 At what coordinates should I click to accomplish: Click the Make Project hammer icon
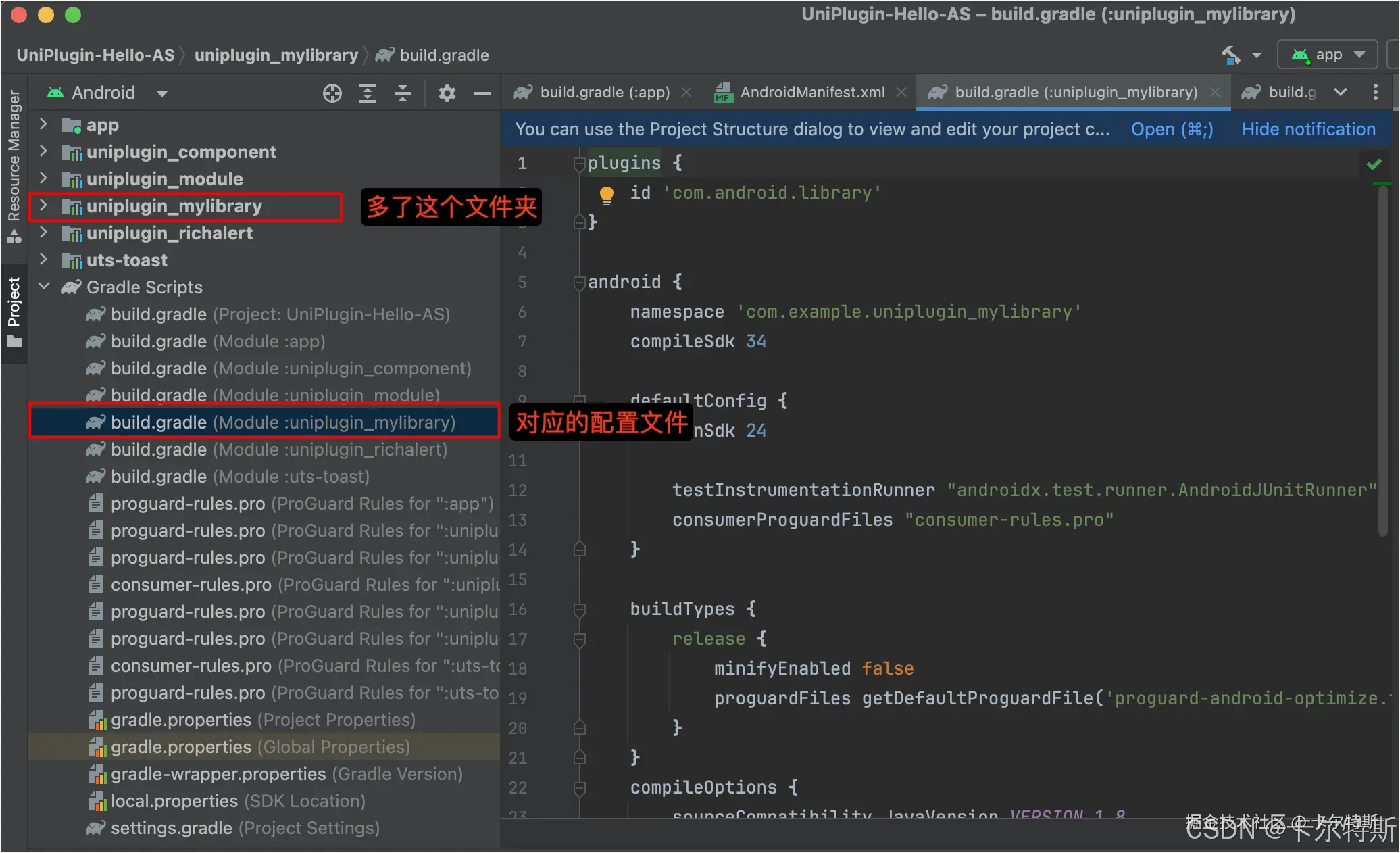(1231, 55)
